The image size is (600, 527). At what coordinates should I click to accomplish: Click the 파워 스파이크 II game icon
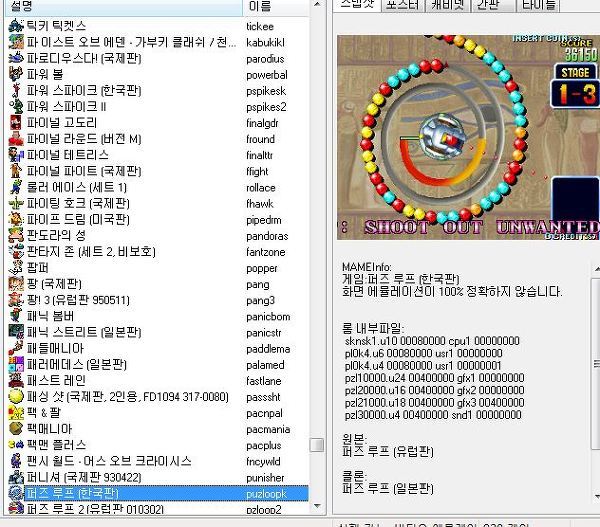click(16, 106)
